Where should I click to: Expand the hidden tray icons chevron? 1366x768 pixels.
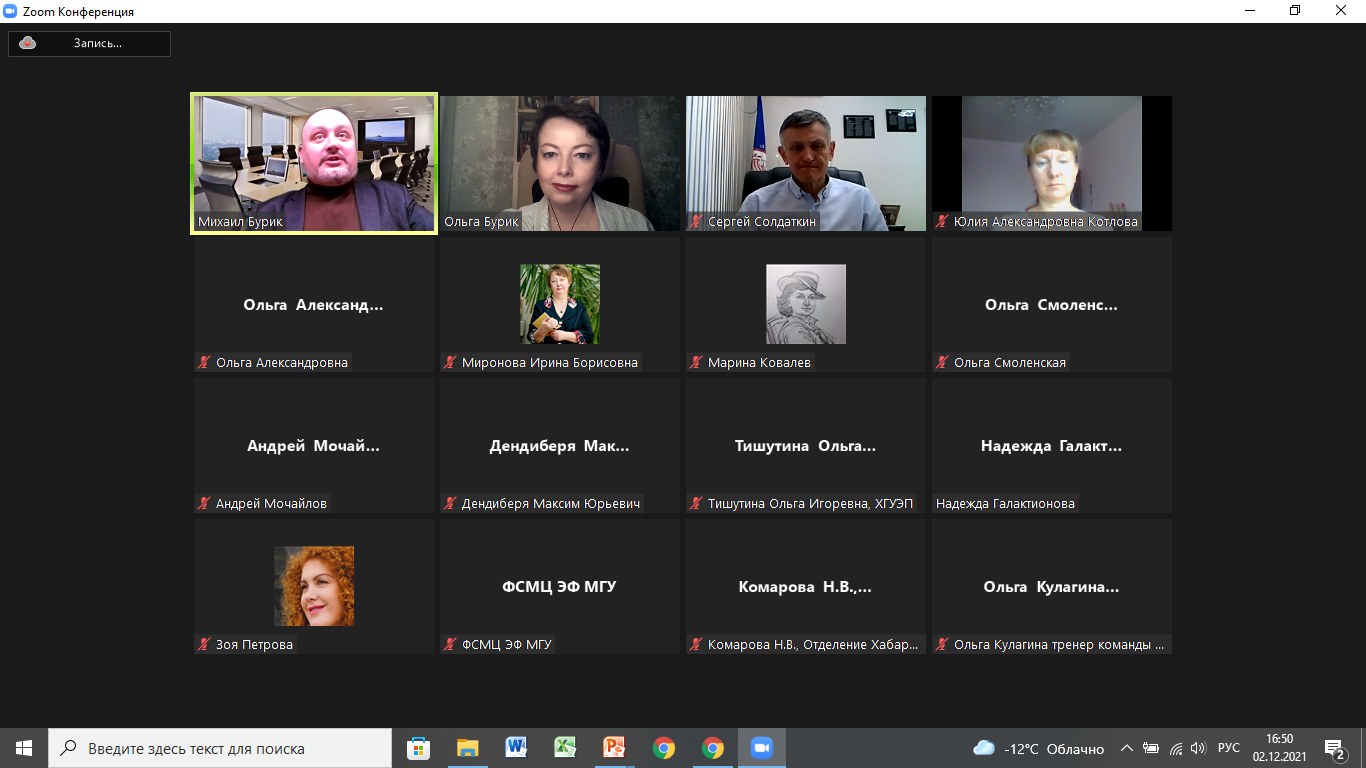point(1127,748)
